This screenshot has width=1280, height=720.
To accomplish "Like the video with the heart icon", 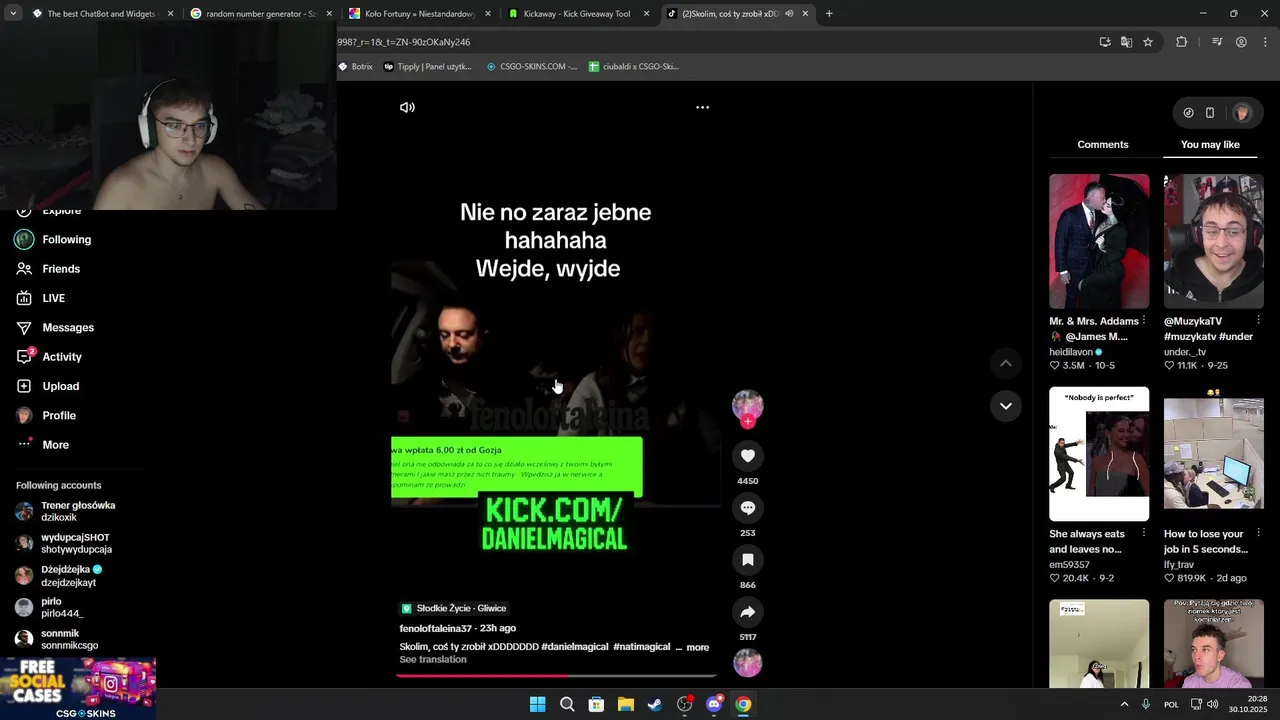I will click(x=747, y=455).
